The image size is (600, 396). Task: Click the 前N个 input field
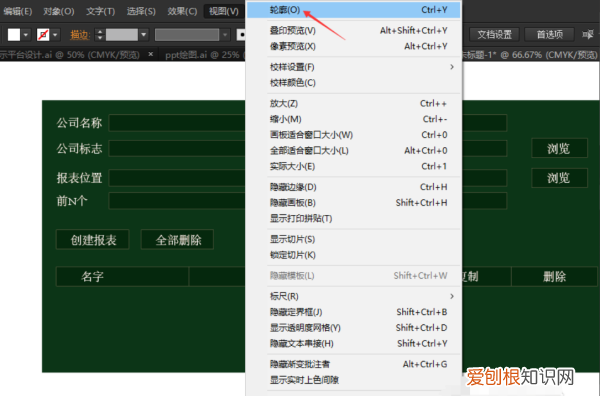tap(308, 201)
